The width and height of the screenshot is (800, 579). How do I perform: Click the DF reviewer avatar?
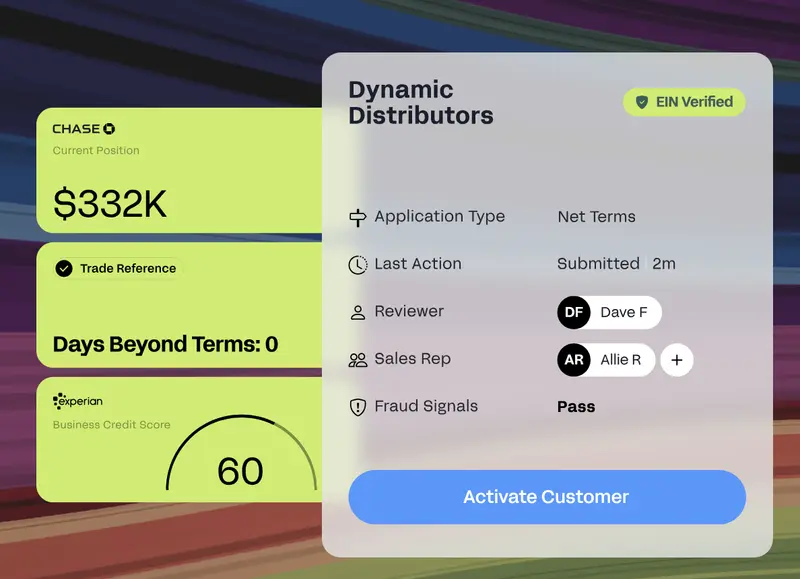[x=574, y=312]
